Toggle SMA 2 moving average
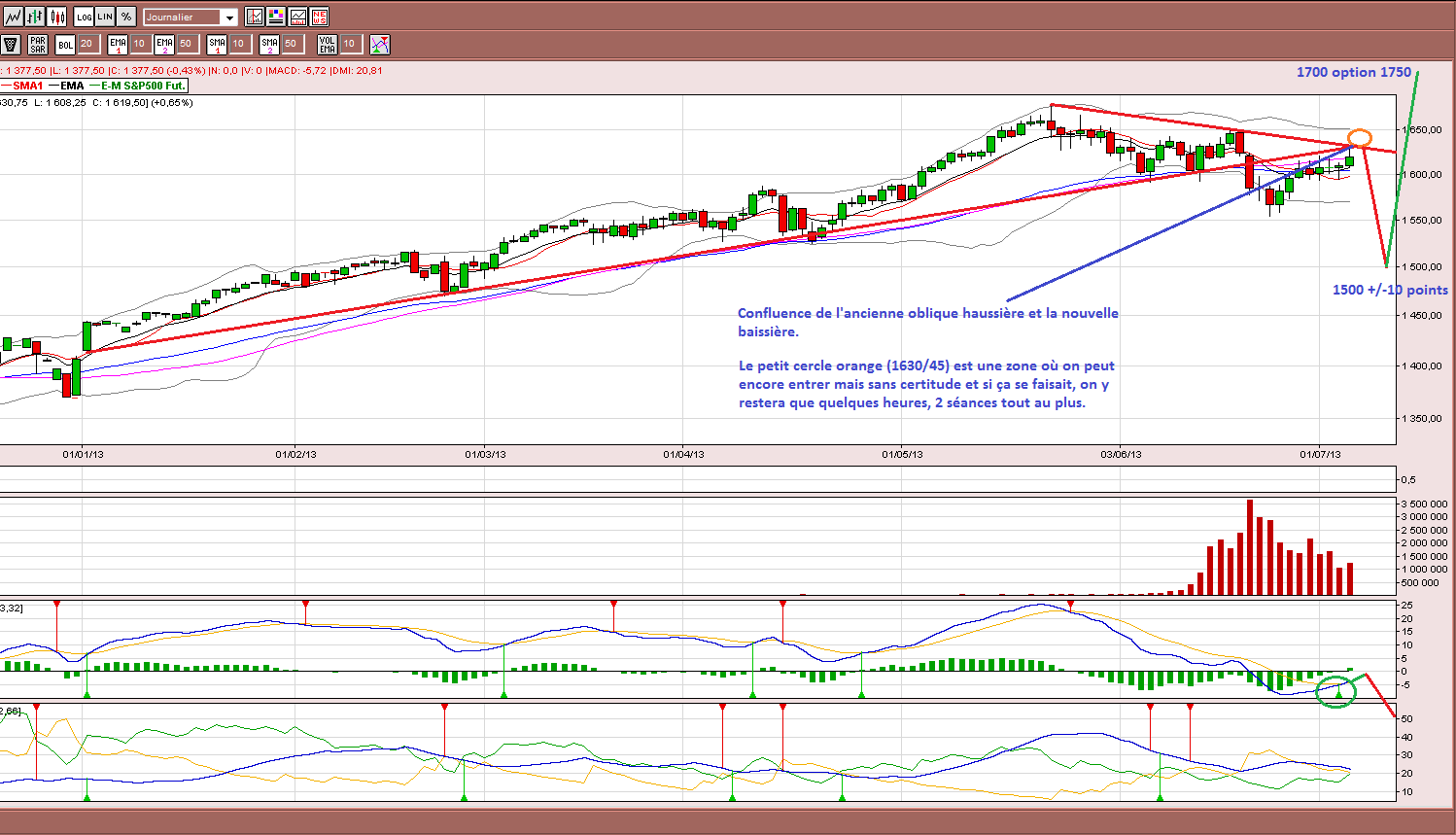The height and width of the screenshot is (835, 1456). 269,44
